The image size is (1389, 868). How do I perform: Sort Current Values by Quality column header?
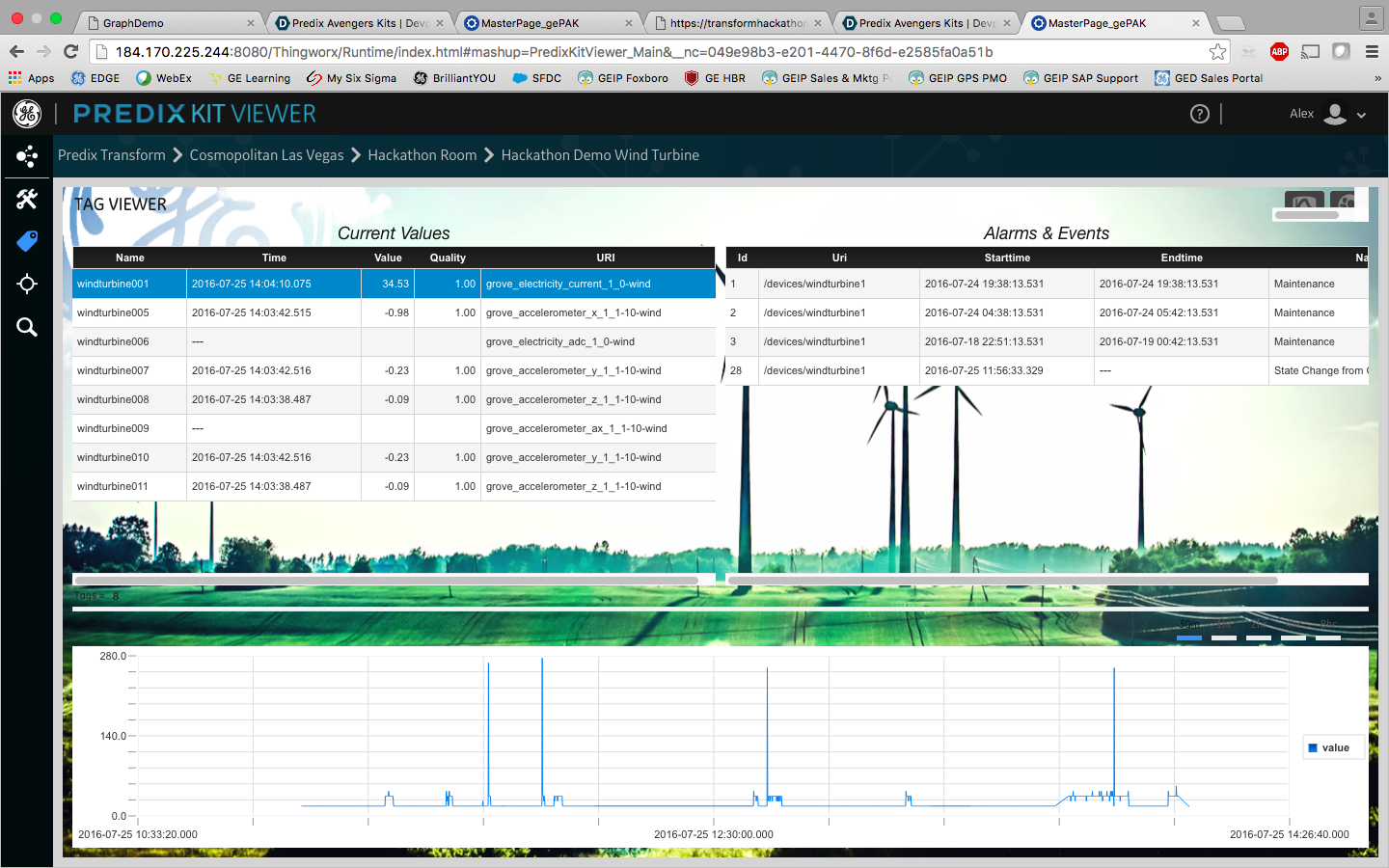coord(448,258)
